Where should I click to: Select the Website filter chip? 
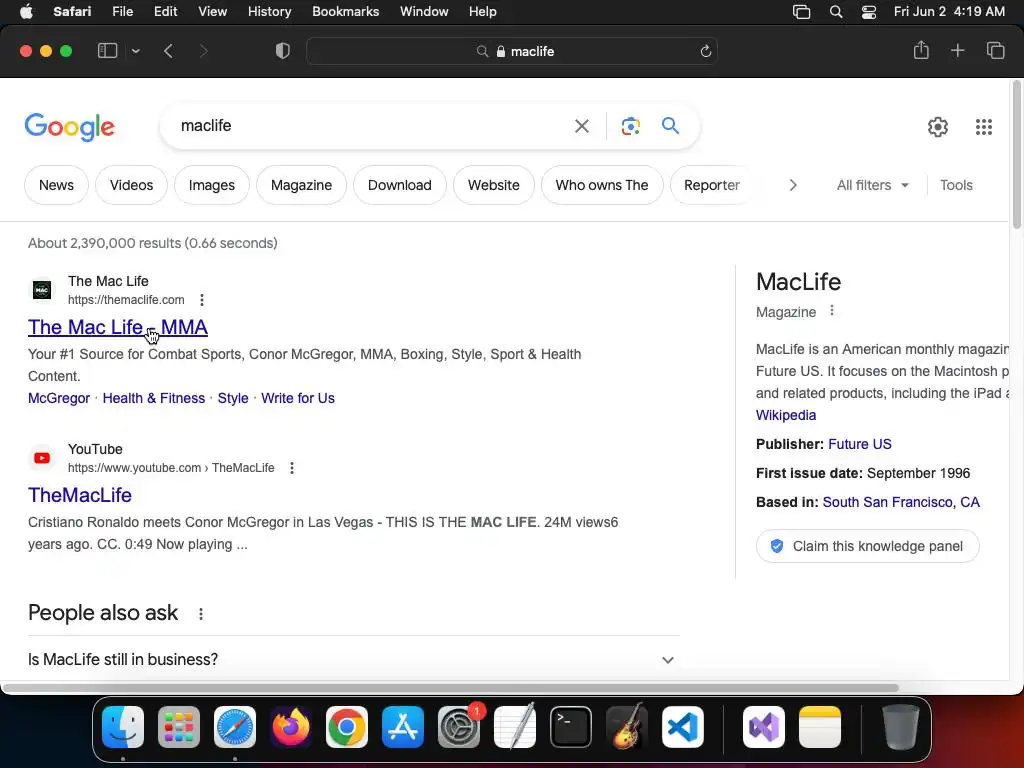click(x=494, y=185)
